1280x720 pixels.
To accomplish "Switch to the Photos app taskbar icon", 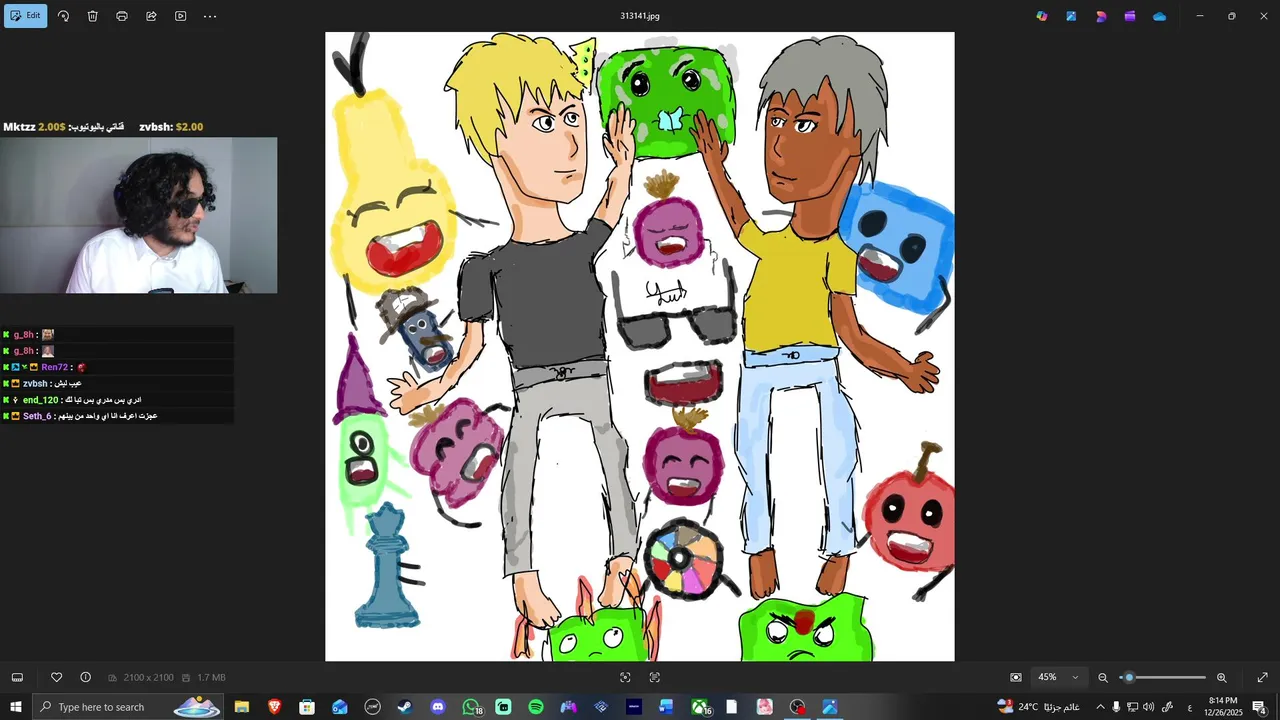I will tap(830, 707).
